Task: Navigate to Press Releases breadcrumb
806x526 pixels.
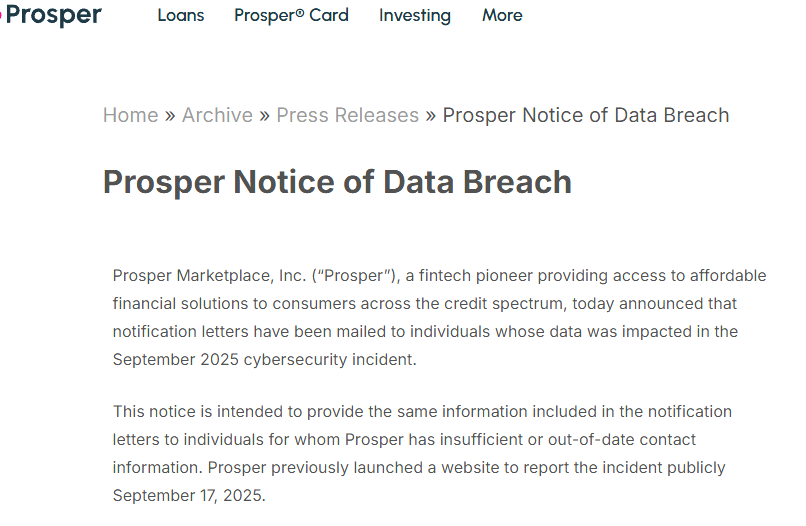Action: click(x=347, y=115)
